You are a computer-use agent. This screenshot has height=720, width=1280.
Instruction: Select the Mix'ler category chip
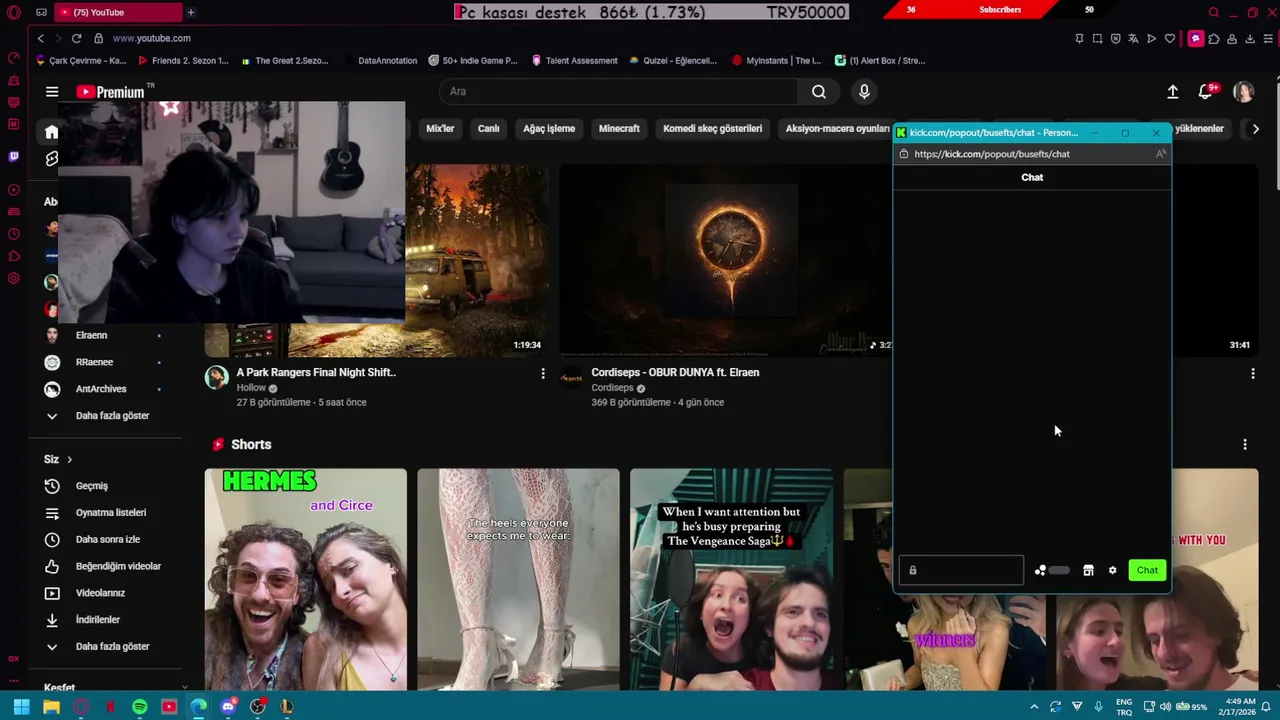coord(440,129)
